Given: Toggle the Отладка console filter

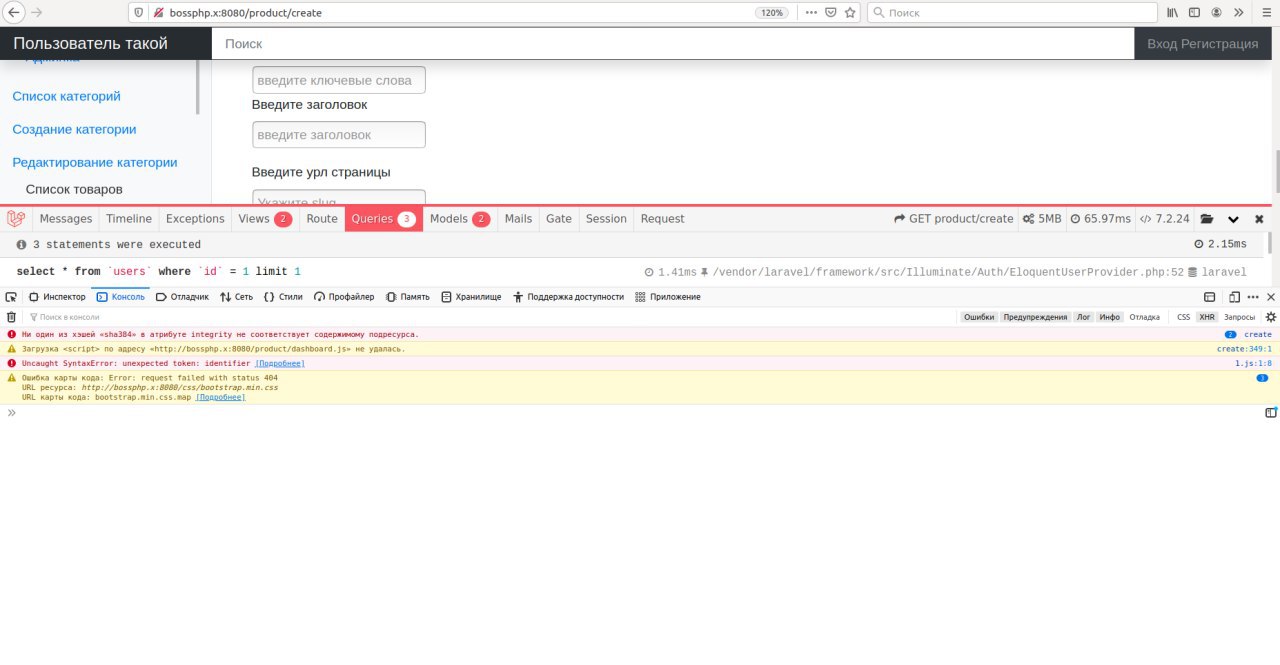Looking at the screenshot, I should coord(1145,316).
